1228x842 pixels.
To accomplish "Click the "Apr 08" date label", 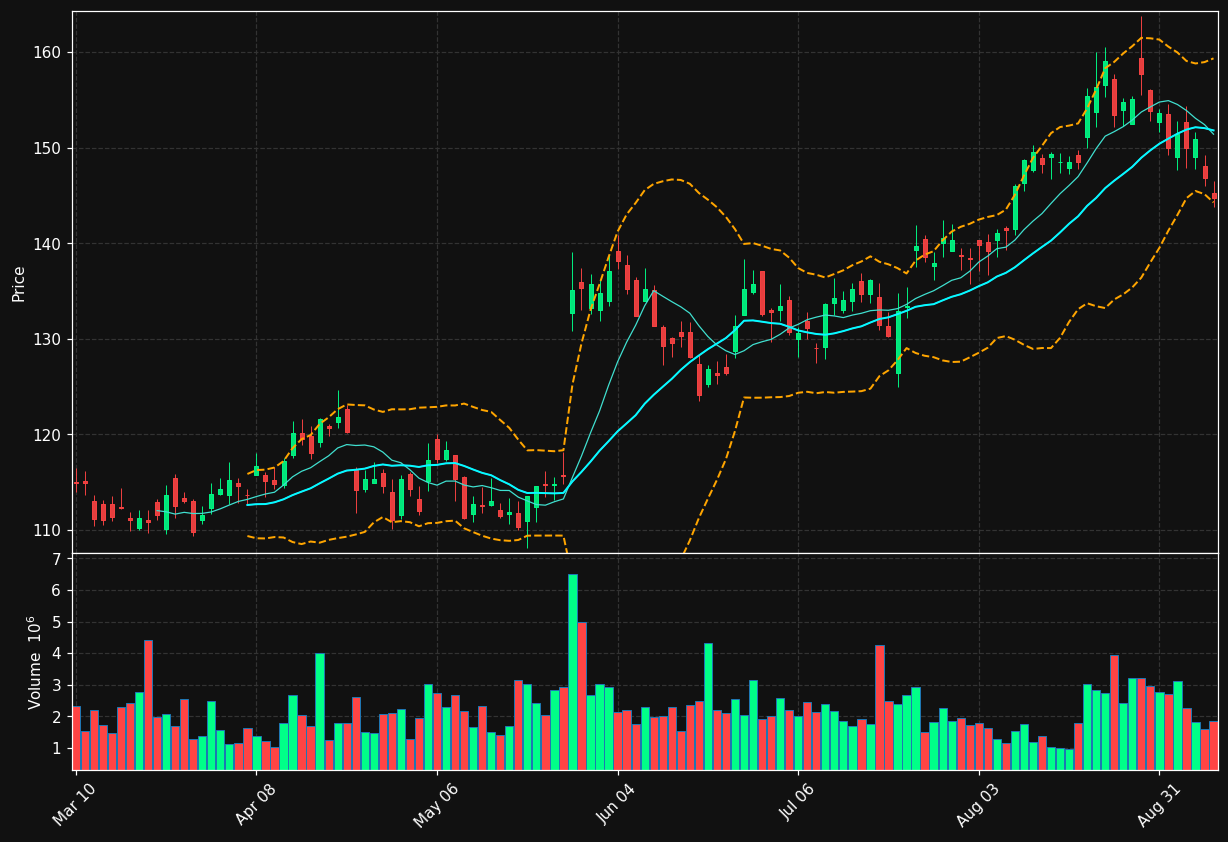I will point(256,805).
